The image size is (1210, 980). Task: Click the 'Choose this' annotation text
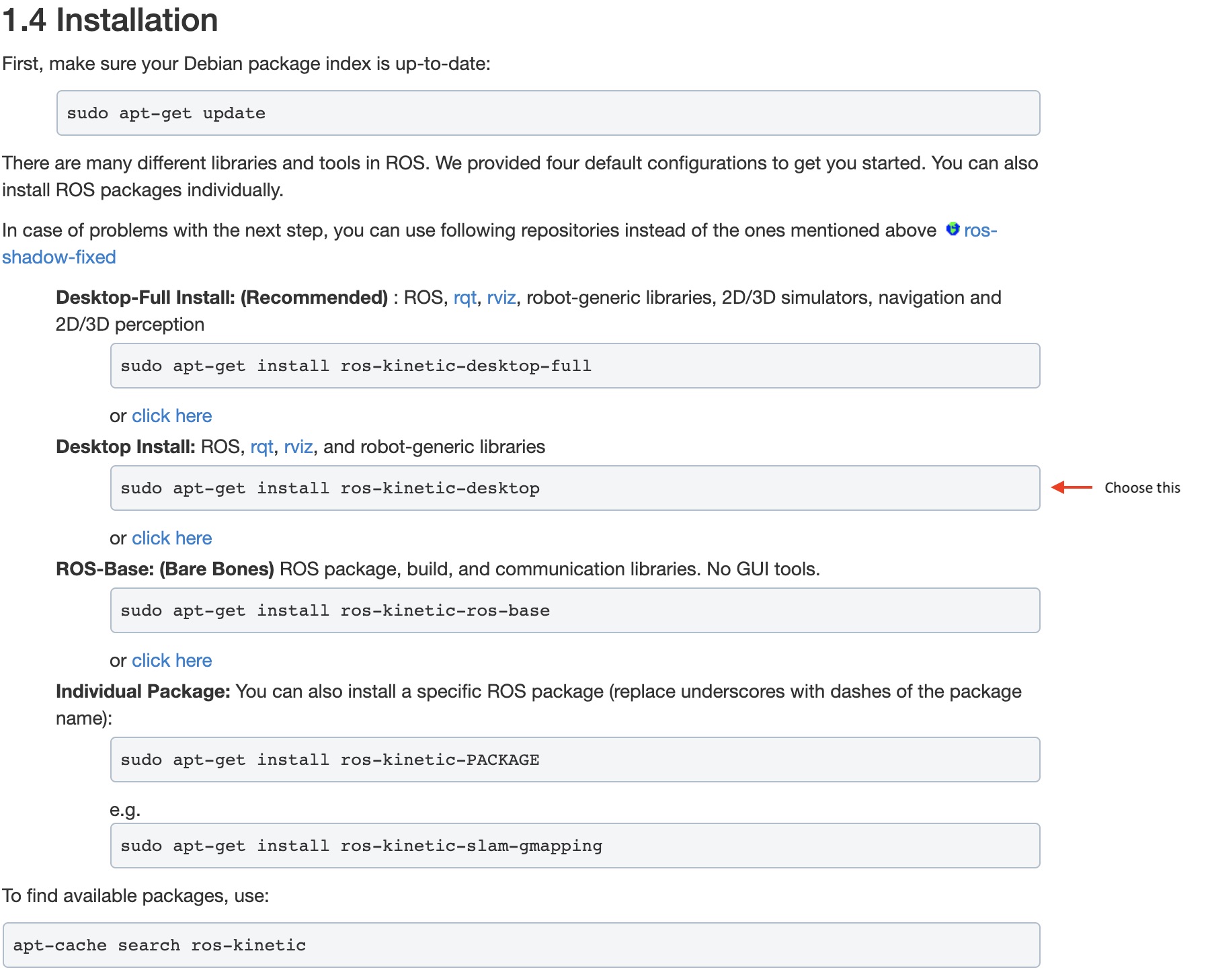[x=1142, y=488]
